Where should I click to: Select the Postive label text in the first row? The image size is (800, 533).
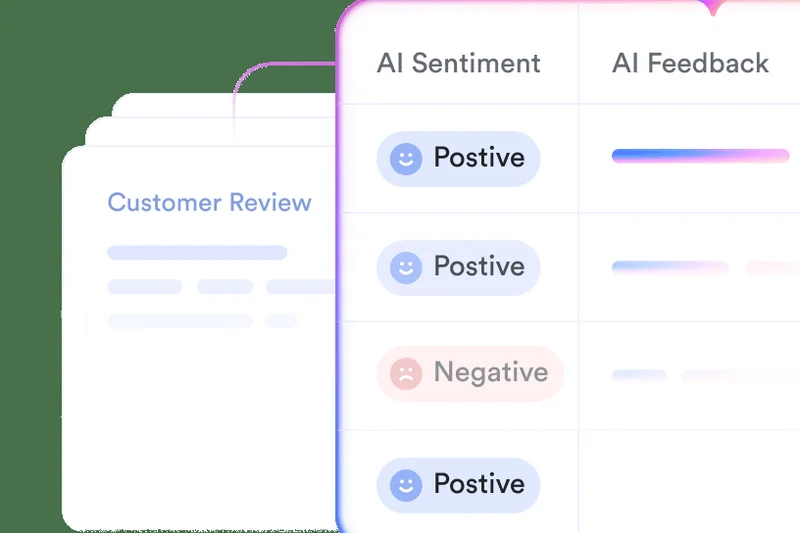[x=478, y=158]
